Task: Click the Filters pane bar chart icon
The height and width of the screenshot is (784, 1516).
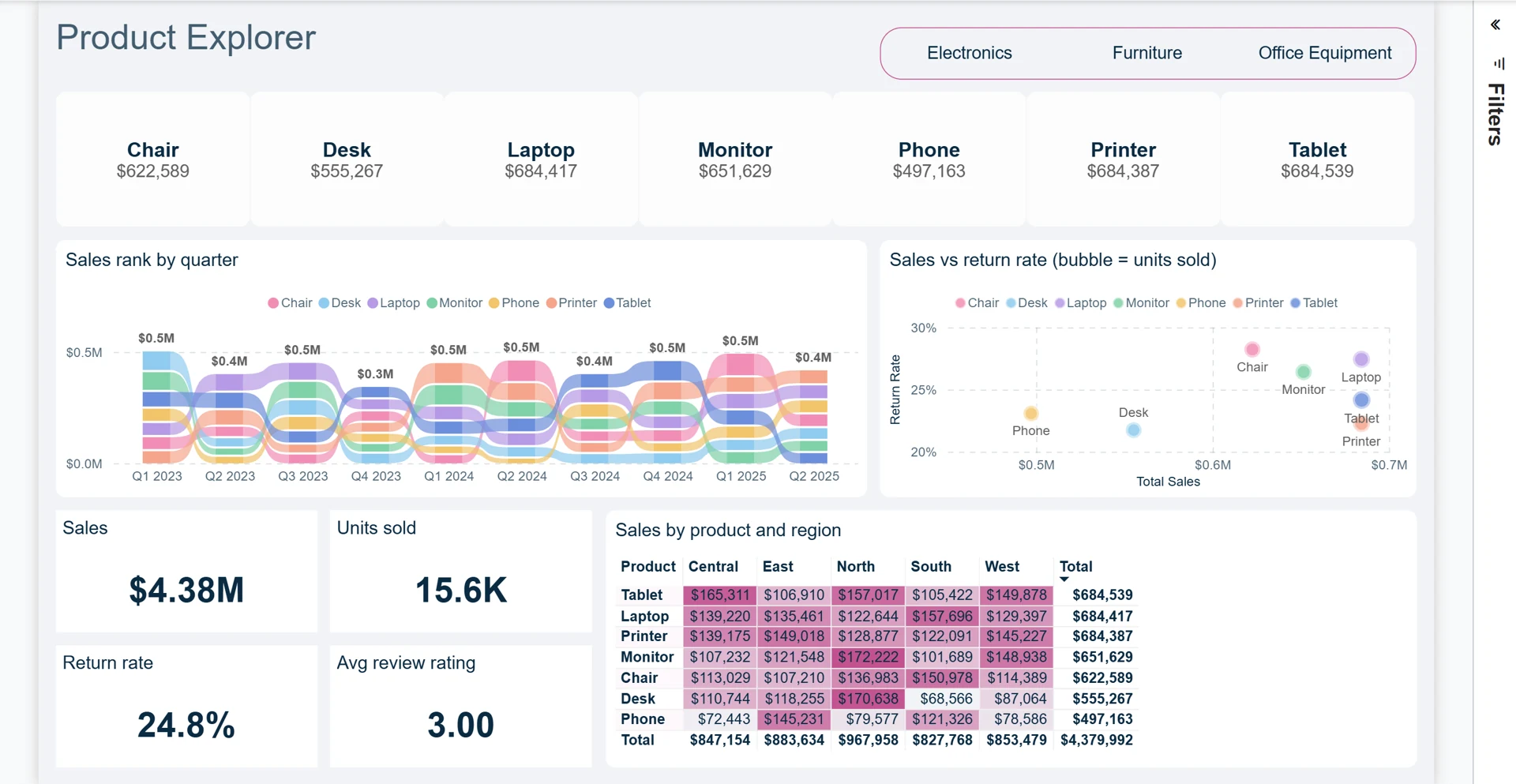Action: (1499, 63)
